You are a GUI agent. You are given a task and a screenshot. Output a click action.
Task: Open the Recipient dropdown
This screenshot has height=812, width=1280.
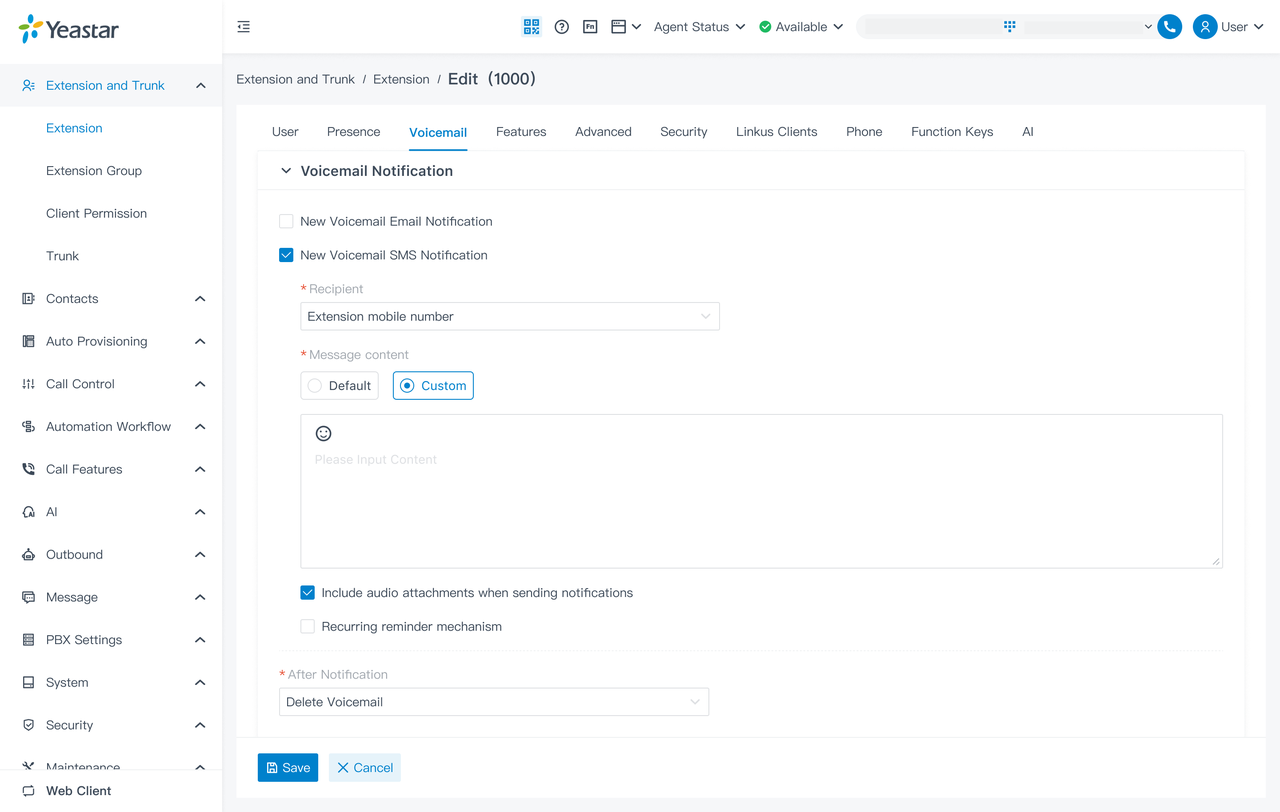[510, 317]
